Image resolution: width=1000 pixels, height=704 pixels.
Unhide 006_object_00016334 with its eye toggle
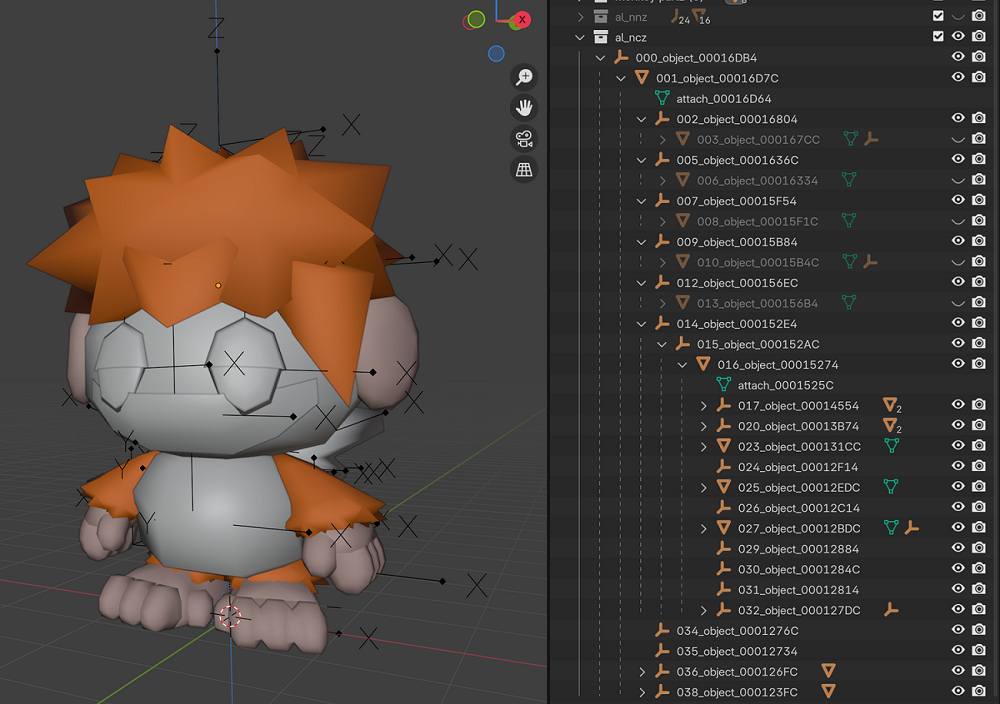point(959,180)
